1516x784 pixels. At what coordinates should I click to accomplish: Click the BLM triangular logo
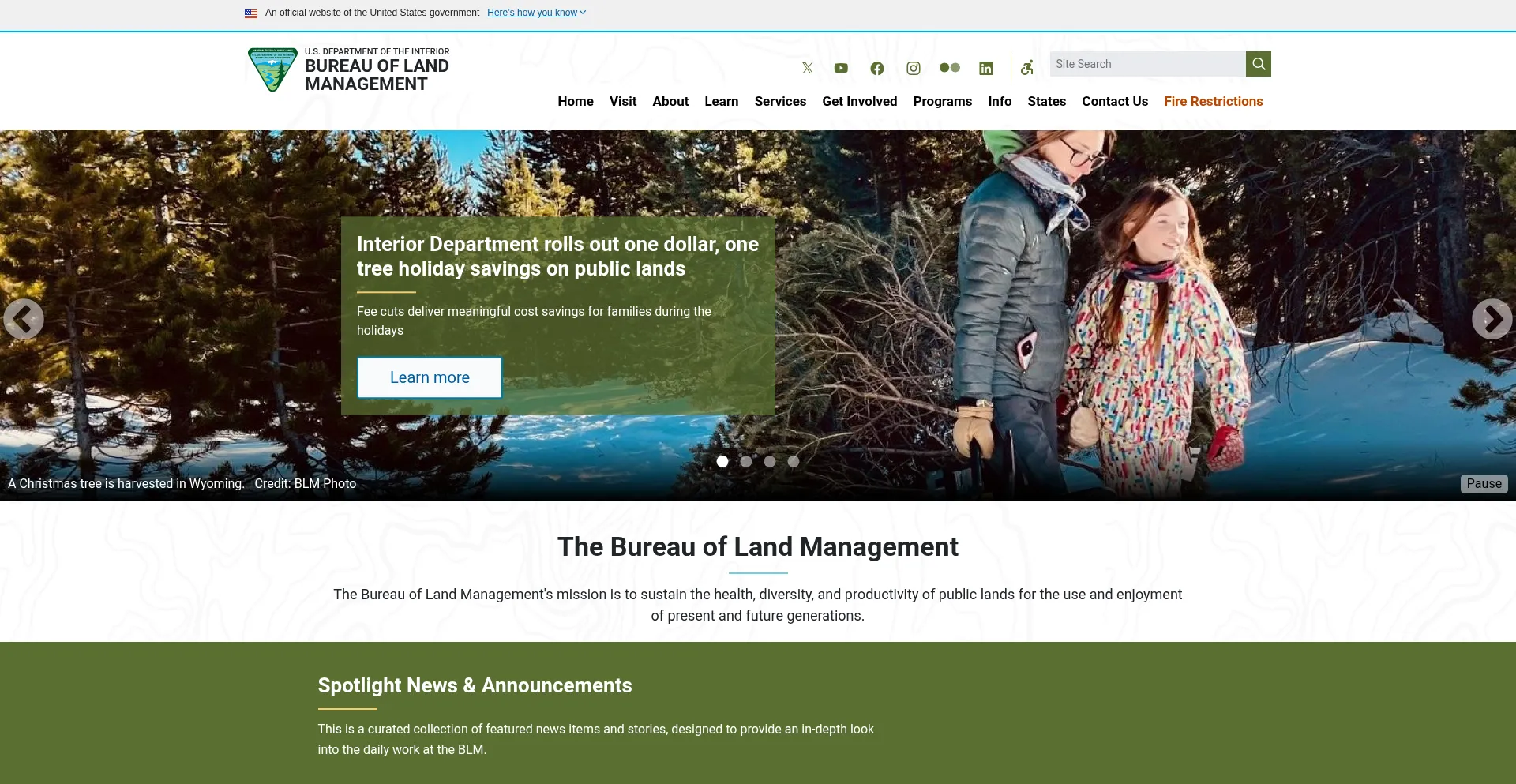pyautogui.click(x=272, y=69)
